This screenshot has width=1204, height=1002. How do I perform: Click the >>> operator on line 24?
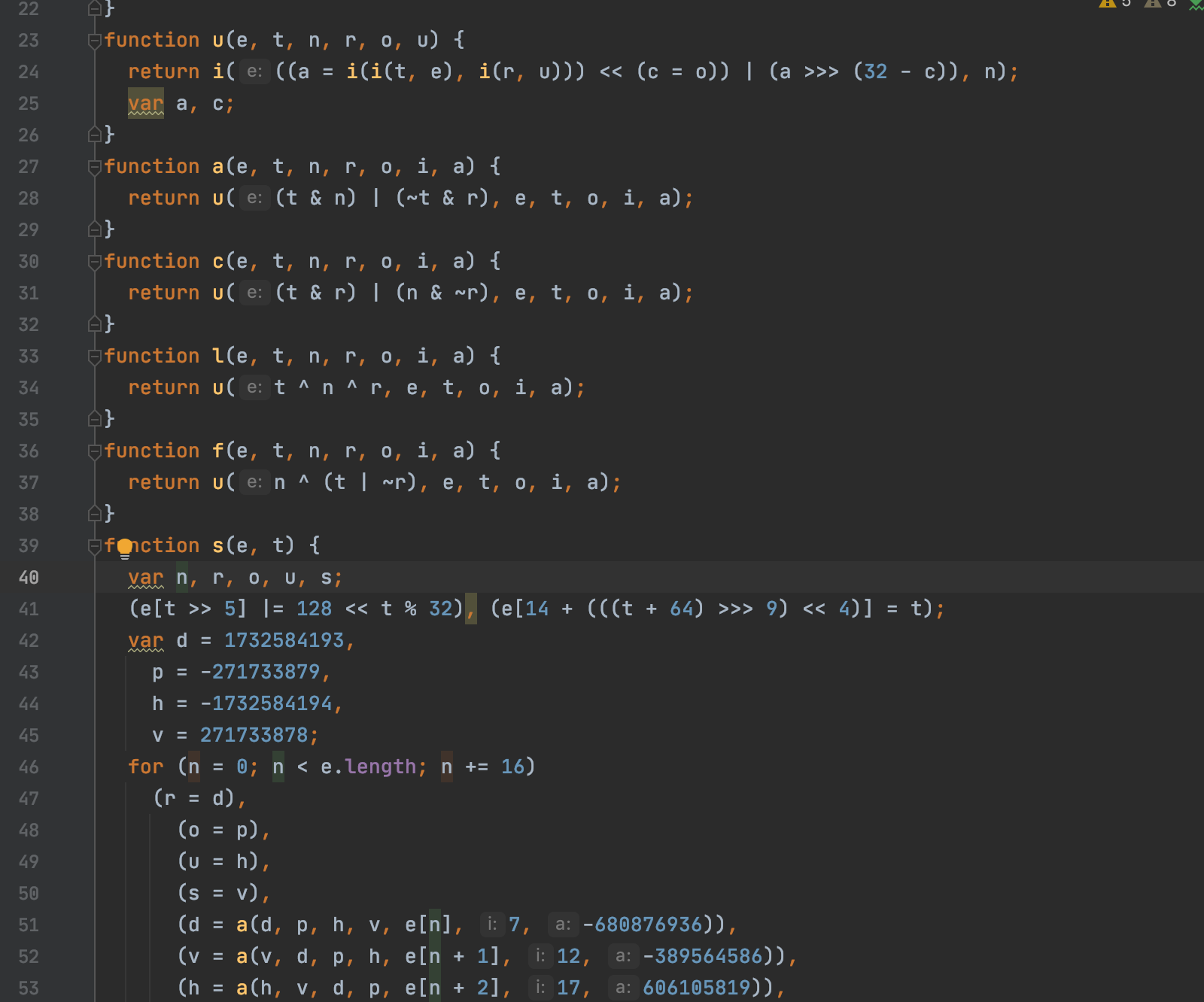point(820,71)
